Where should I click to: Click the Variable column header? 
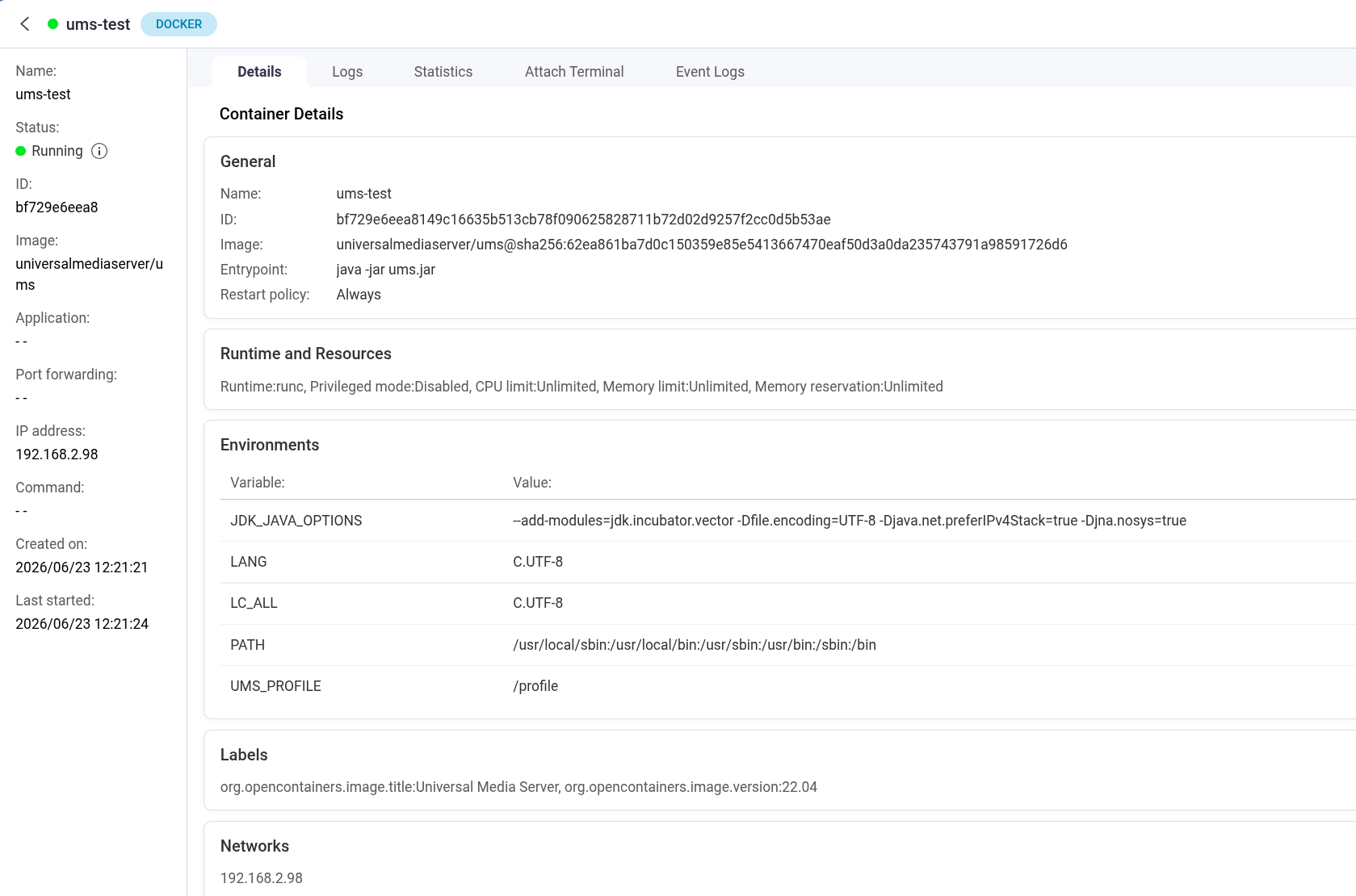(257, 483)
